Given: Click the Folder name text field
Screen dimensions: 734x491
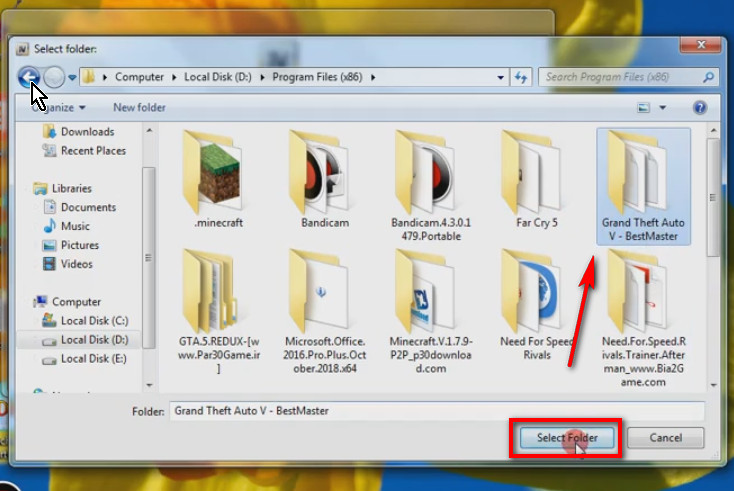Looking at the screenshot, I should [437, 411].
